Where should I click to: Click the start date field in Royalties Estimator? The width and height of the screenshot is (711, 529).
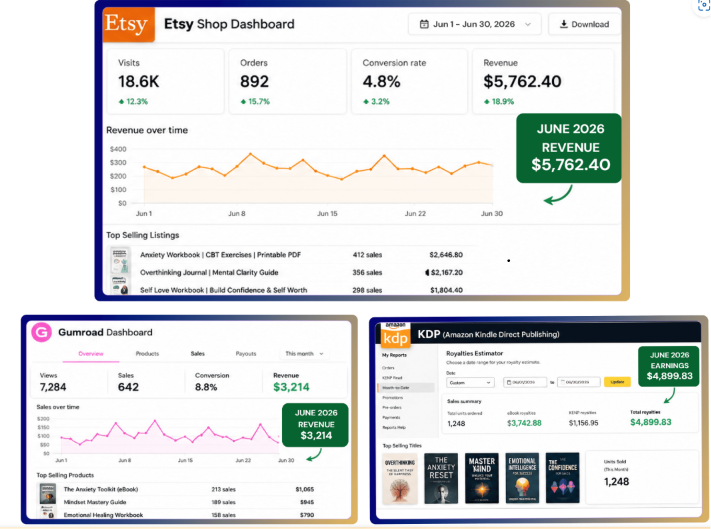(525, 383)
